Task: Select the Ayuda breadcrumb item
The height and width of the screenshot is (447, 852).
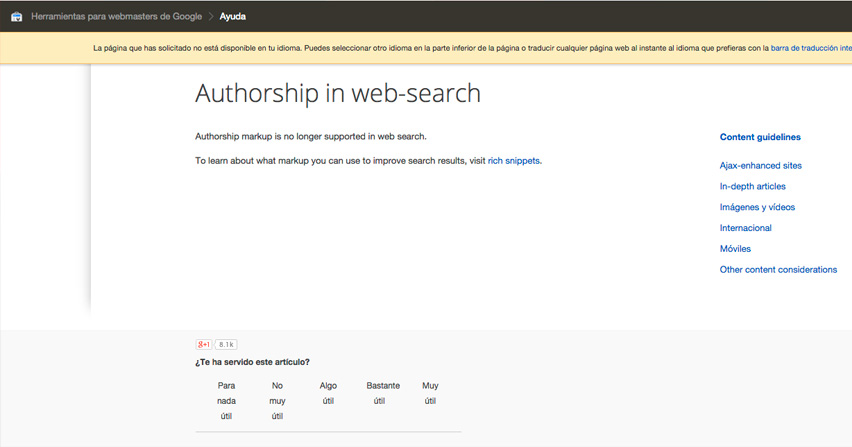Action: (x=233, y=16)
